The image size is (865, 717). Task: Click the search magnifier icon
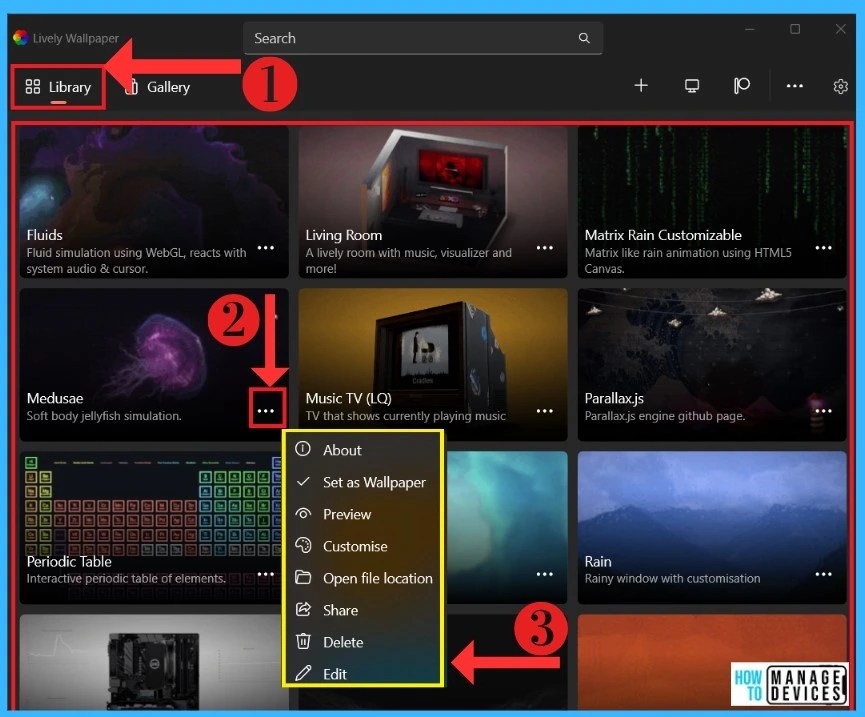click(x=584, y=38)
